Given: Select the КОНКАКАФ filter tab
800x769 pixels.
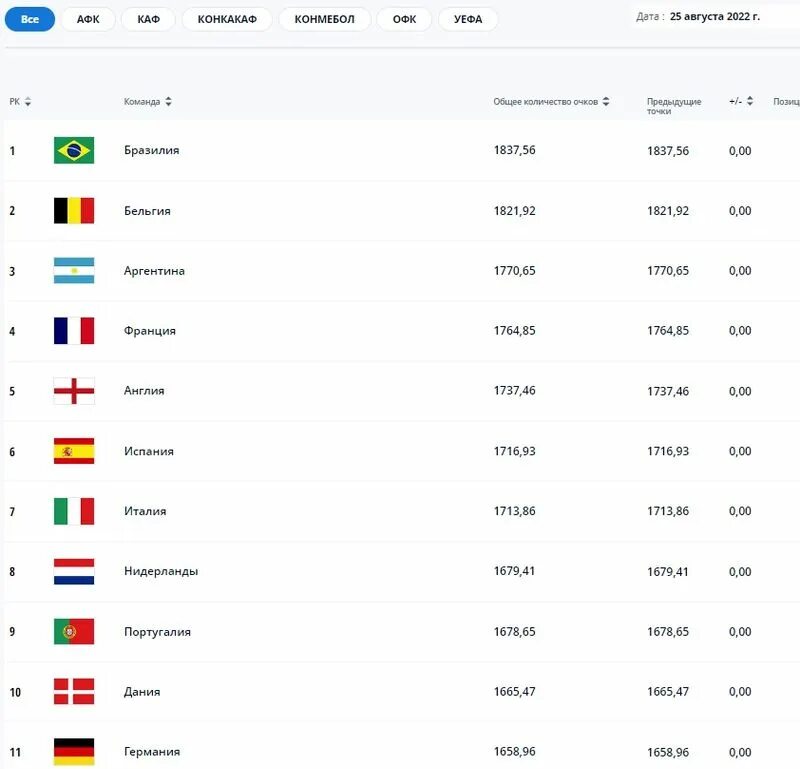Looking at the screenshot, I should tap(227, 19).
